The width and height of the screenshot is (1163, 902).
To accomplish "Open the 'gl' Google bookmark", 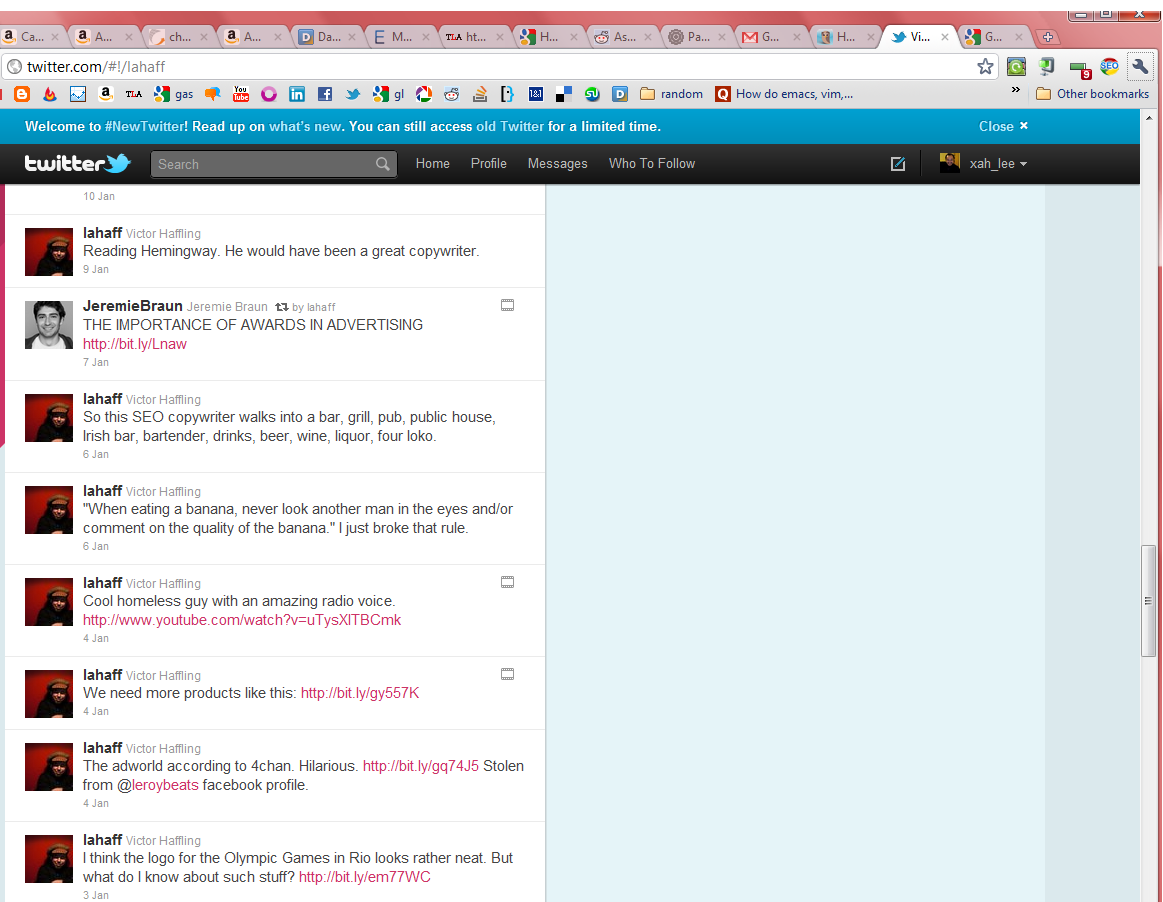I will tap(389, 94).
